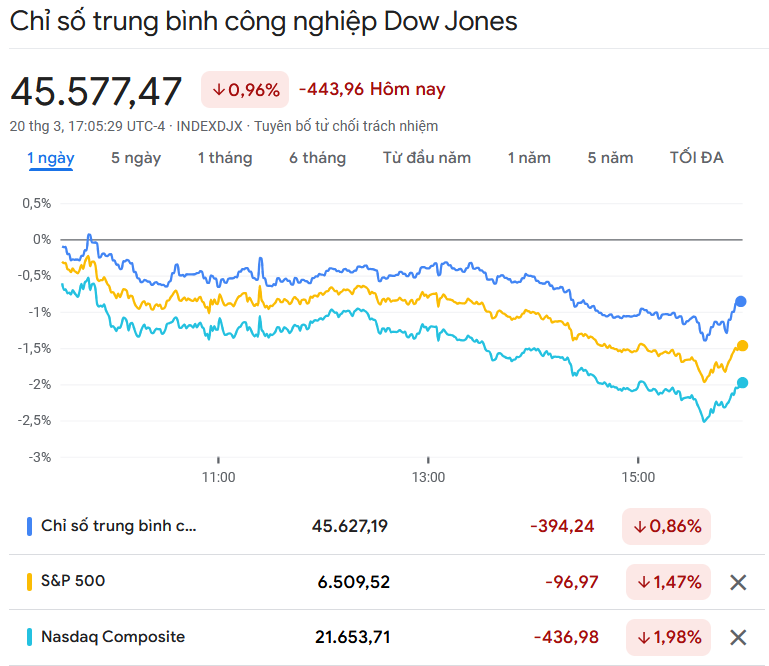Click the yellow S&P 500 legend color marker

[30, 581]
